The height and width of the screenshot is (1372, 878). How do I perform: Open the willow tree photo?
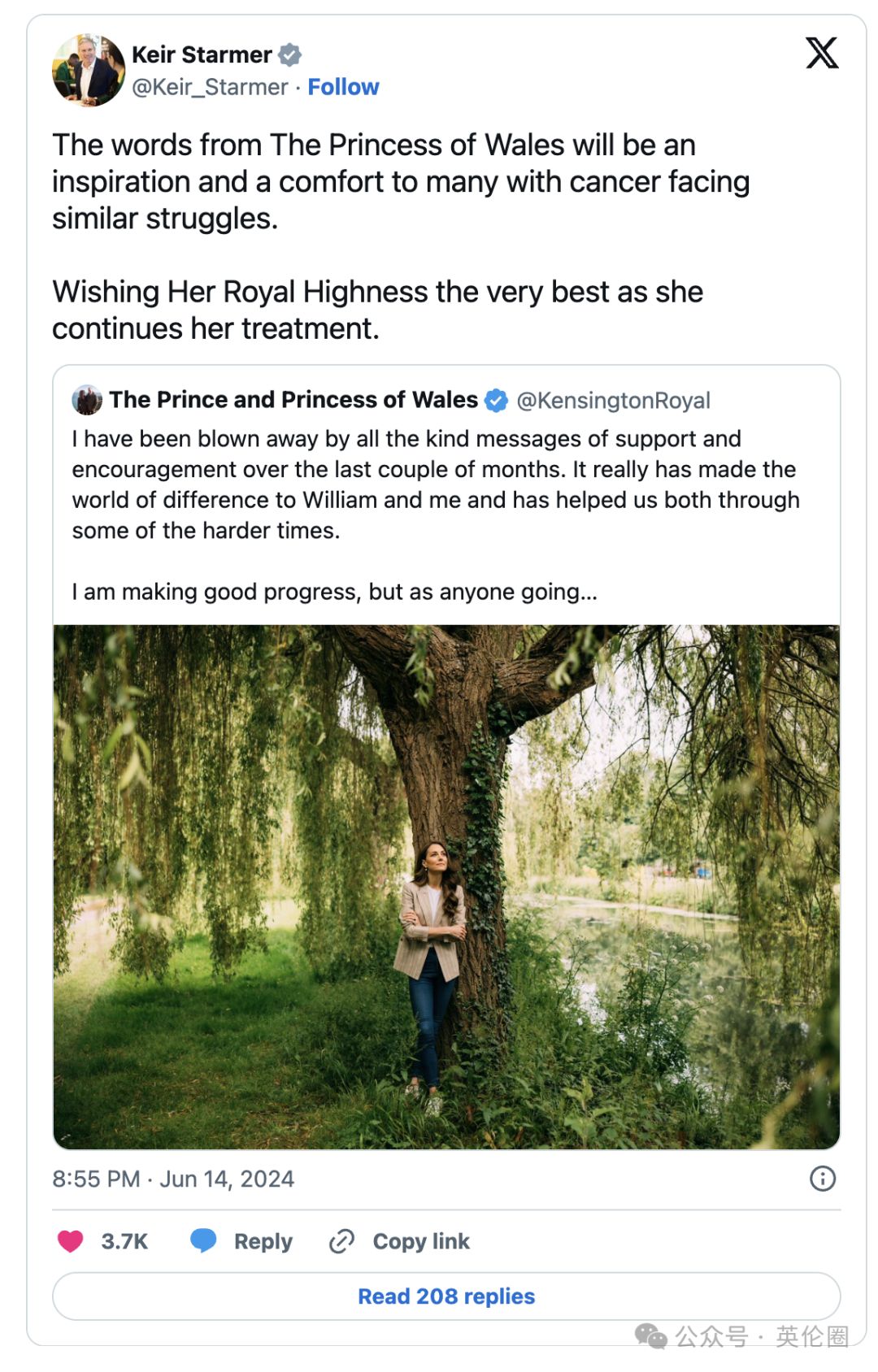tap(446, 887)
